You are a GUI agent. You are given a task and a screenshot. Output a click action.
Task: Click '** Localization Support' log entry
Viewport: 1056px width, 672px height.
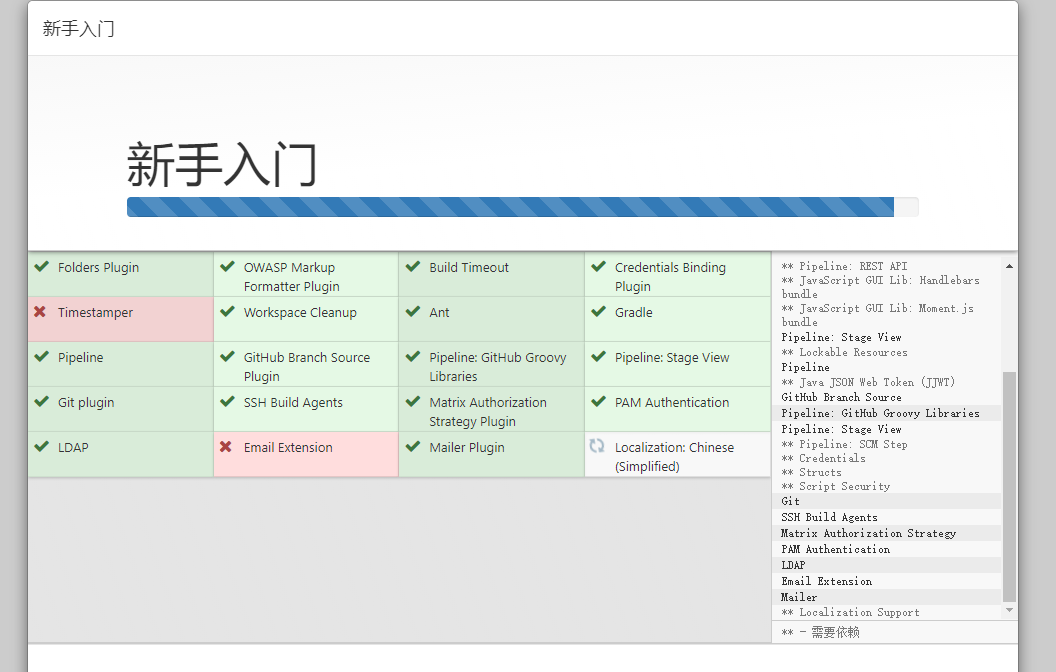tap(850, 612)
